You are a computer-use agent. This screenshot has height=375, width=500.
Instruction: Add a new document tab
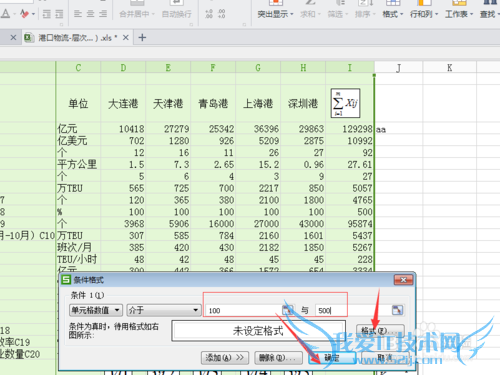(x=142, y=38)
